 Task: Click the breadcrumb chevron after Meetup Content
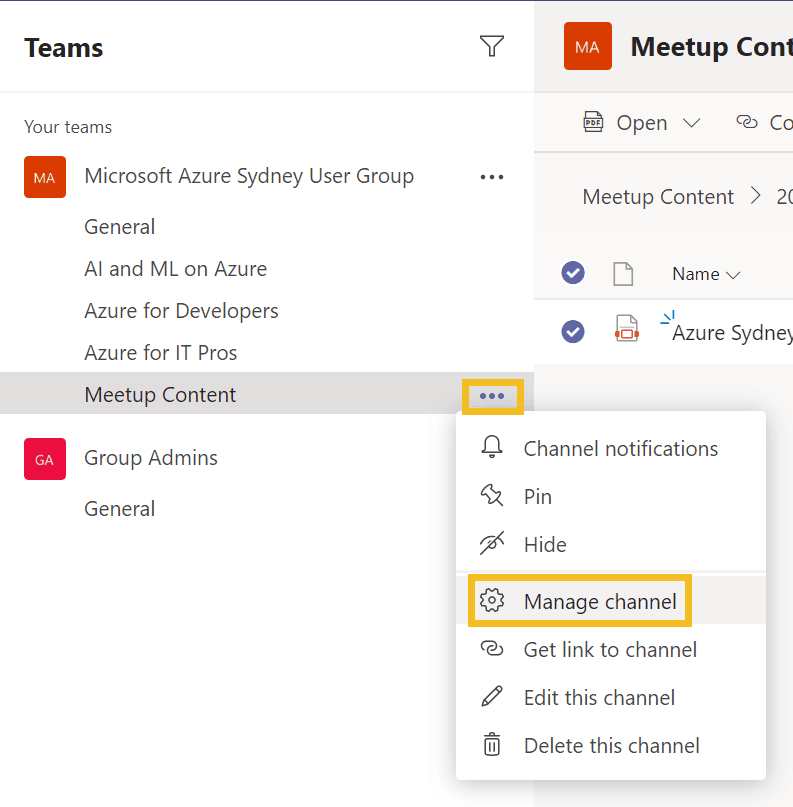click(x=755, y=196)
